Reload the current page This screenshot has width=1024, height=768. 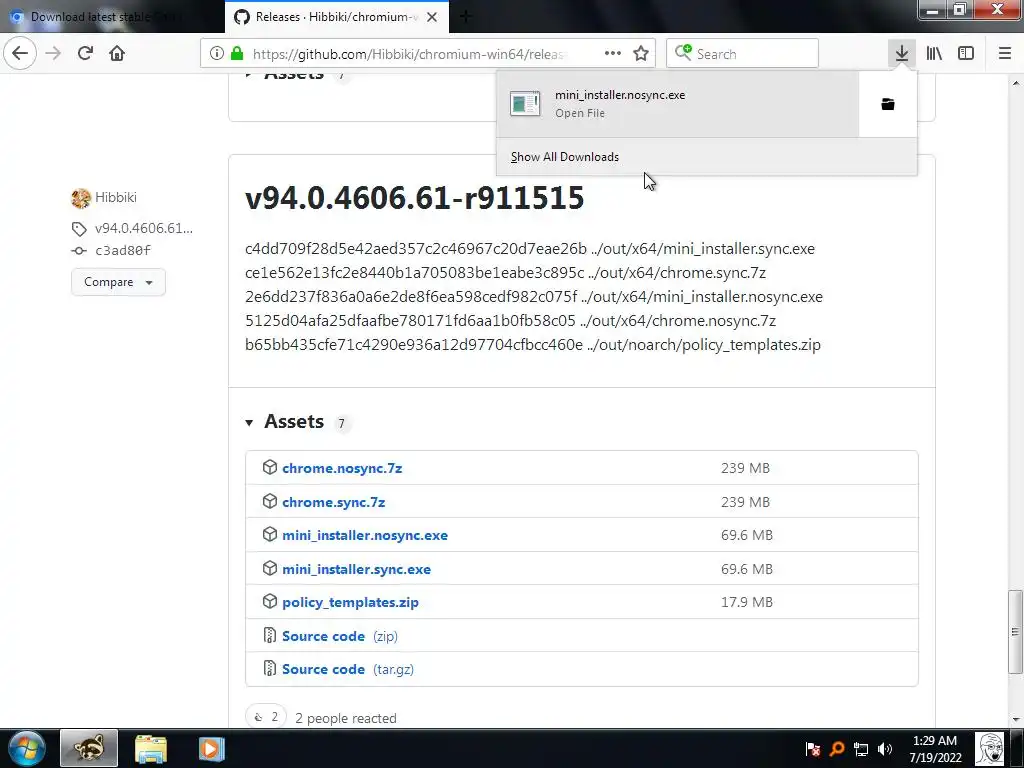pyautogui.click(x=85, y=53)
